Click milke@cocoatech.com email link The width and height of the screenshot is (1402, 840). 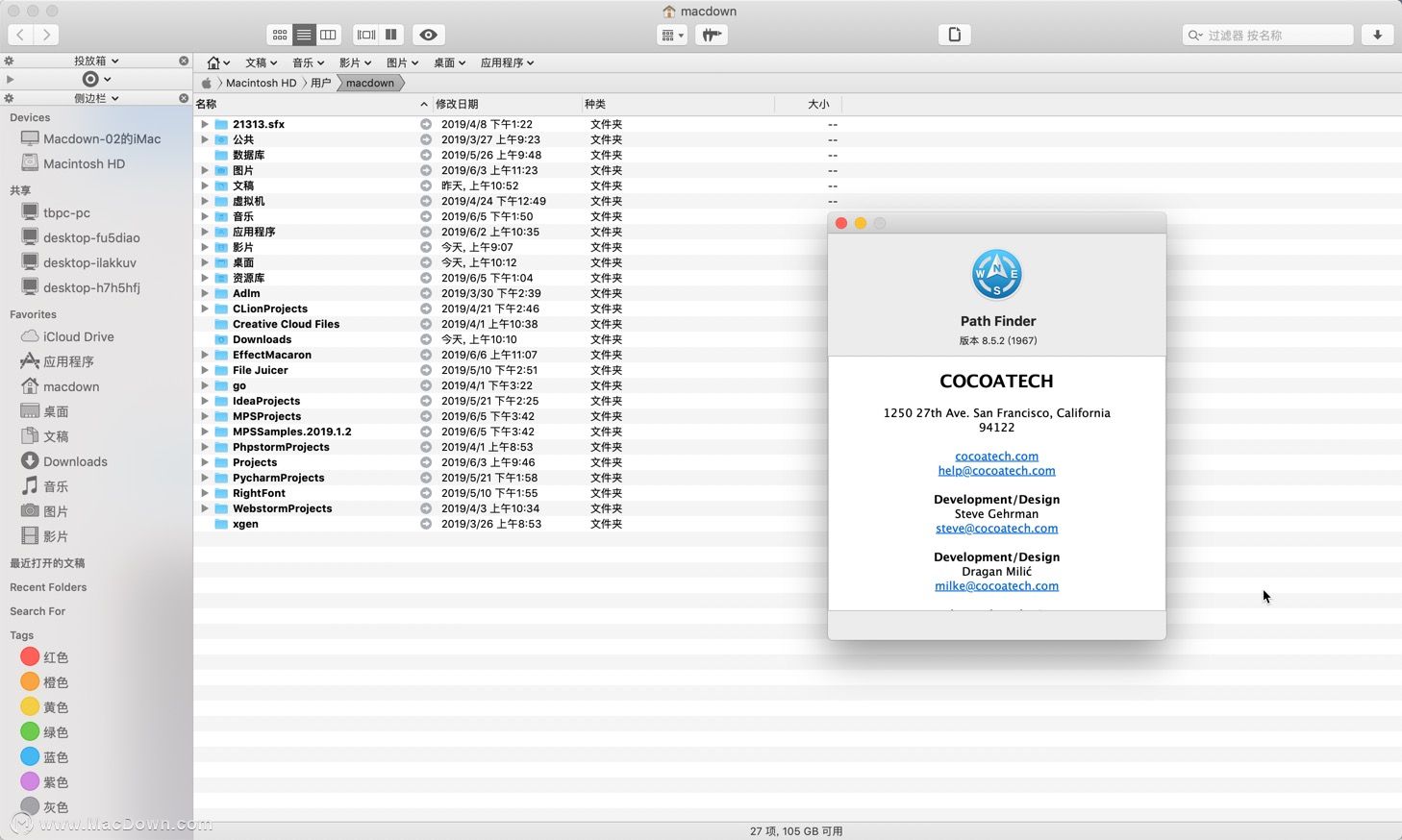[996, 585]
